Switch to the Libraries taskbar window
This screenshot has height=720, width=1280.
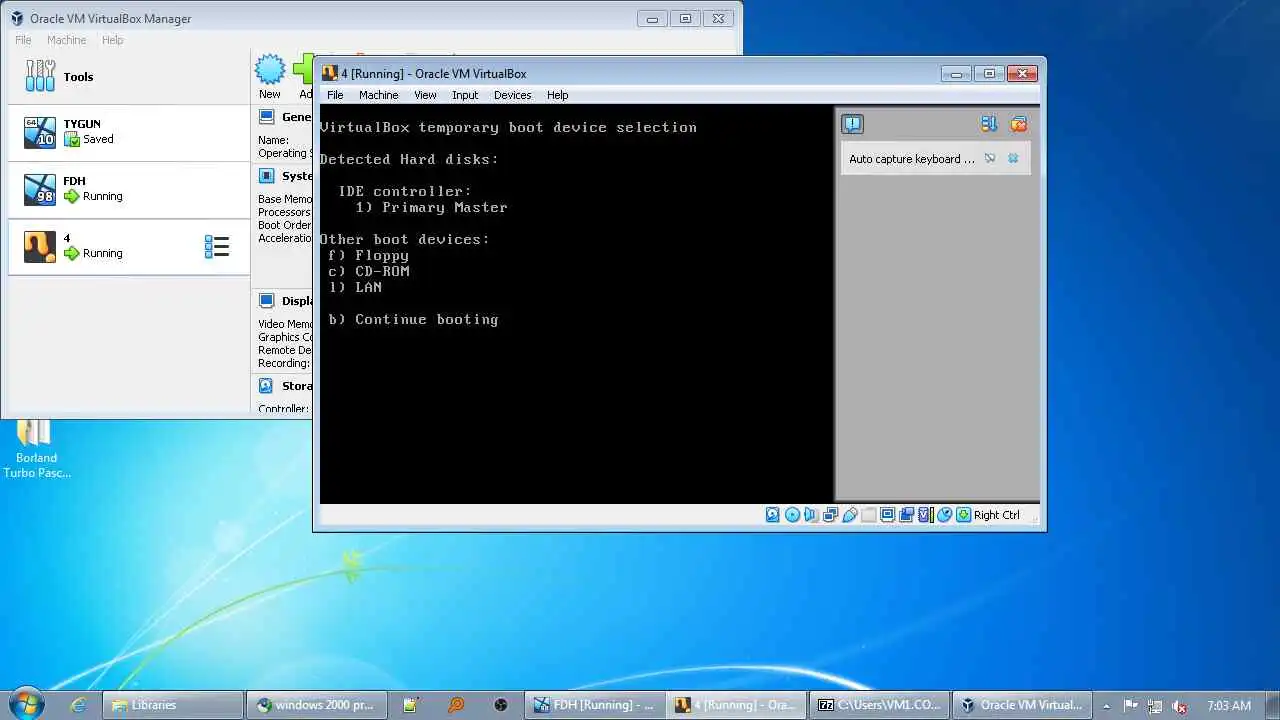coord(174,705)
